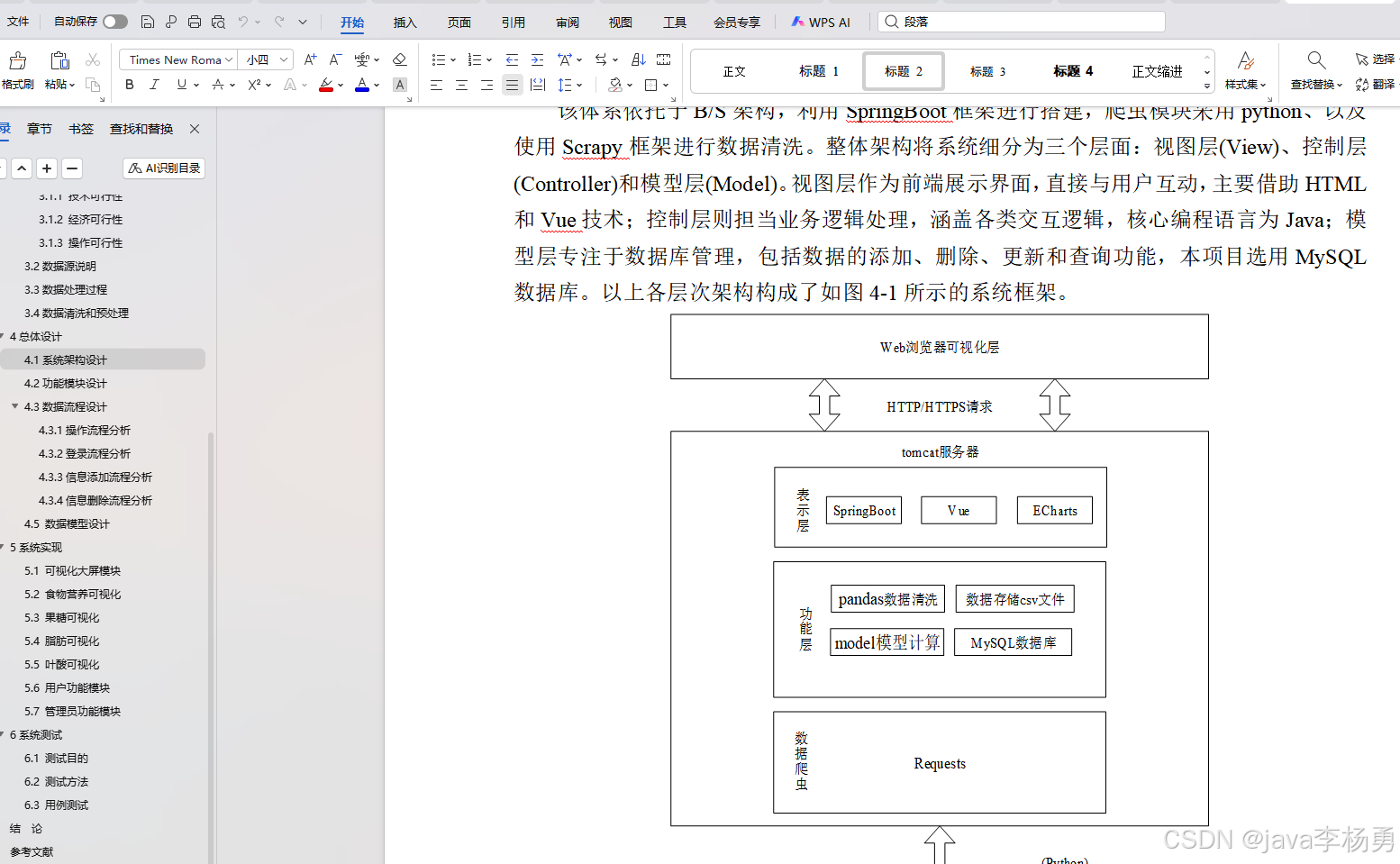Click the borders icon
Viewport: 1400px width, 864px height.
coord(651,85)
